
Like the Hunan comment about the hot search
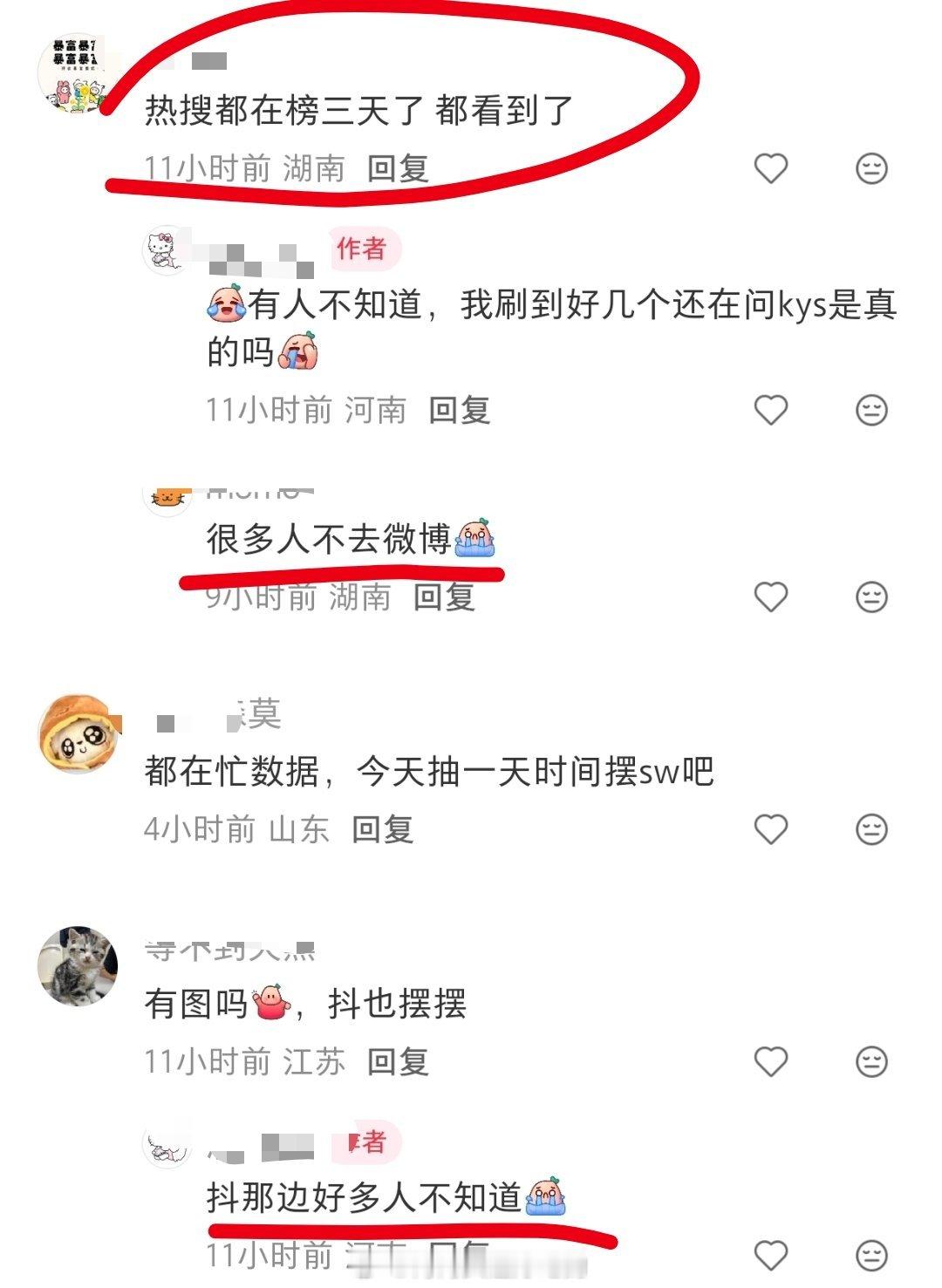(771, 167)
